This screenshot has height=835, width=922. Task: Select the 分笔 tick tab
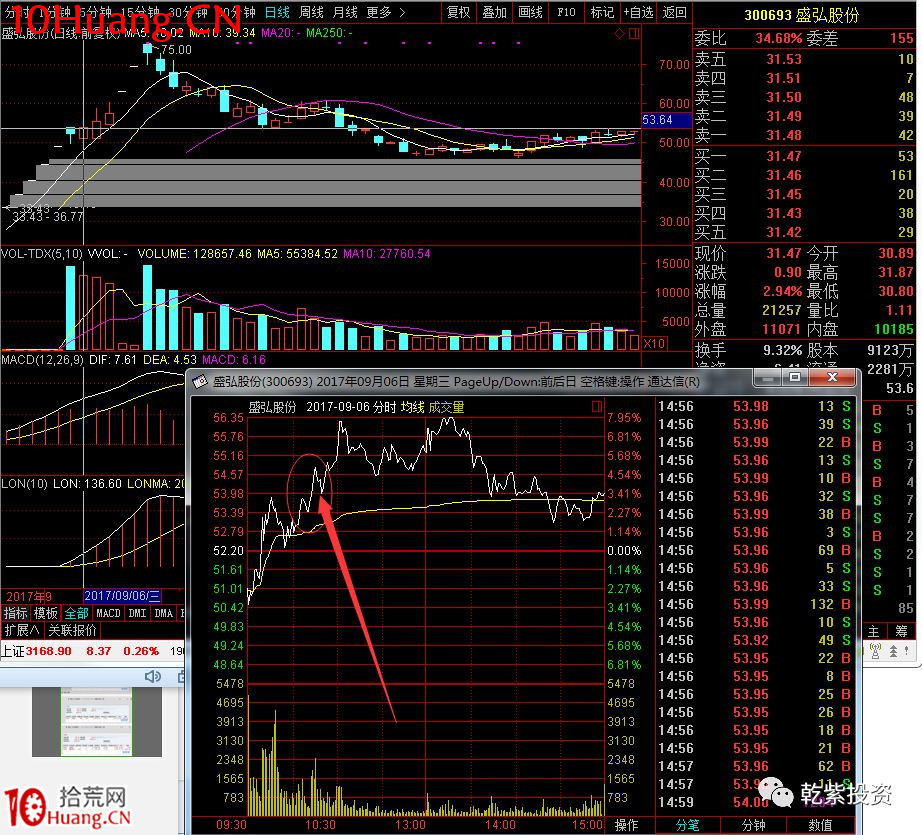687,826
